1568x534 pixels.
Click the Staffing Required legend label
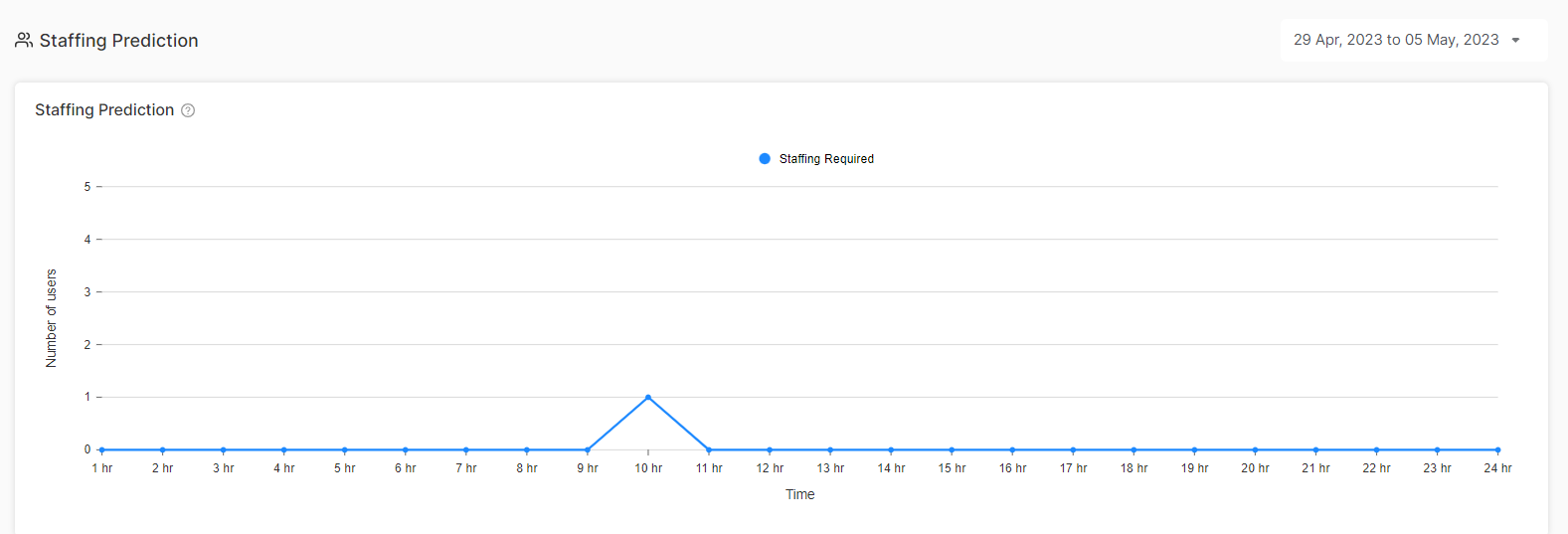tap(826, 159)
